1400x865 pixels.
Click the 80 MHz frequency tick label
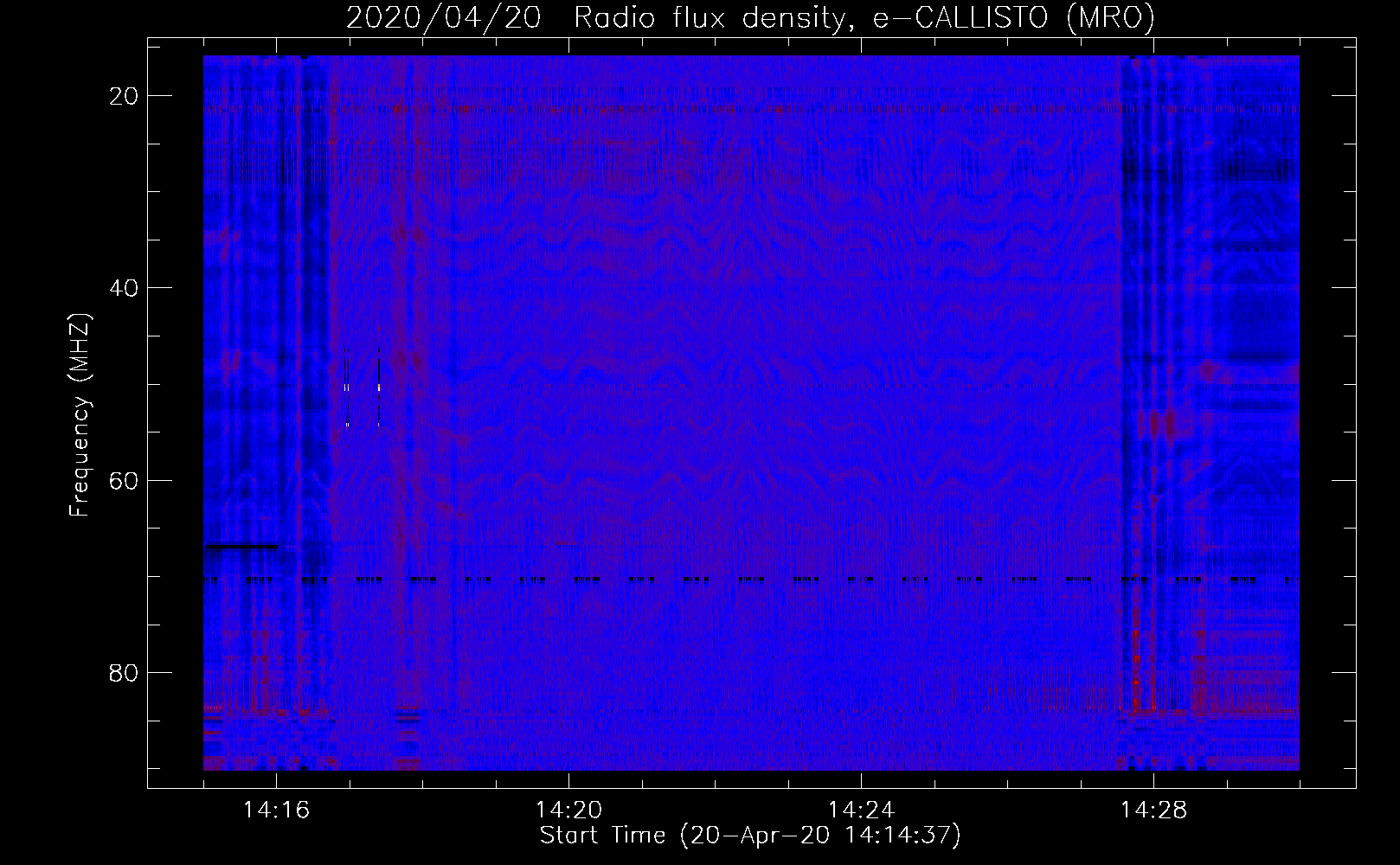(125, 672)
